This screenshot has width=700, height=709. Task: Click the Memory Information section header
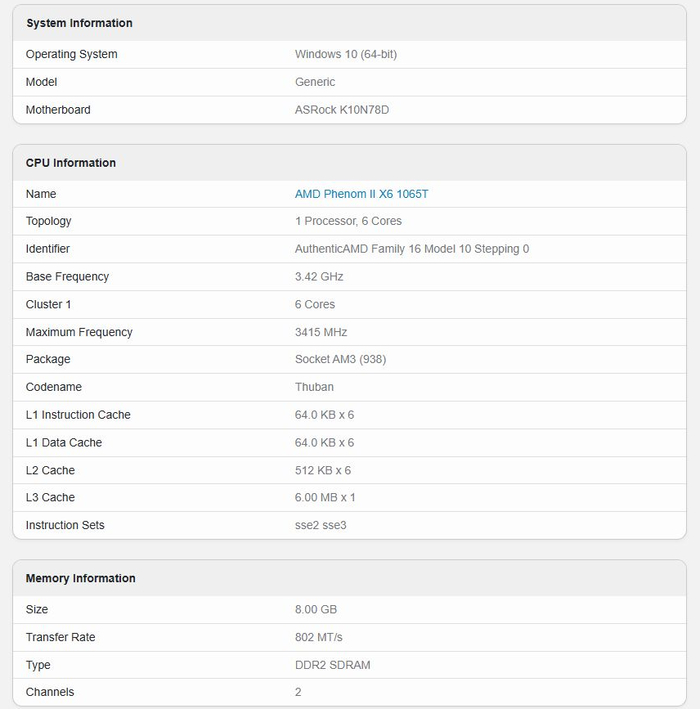[80, 578]
